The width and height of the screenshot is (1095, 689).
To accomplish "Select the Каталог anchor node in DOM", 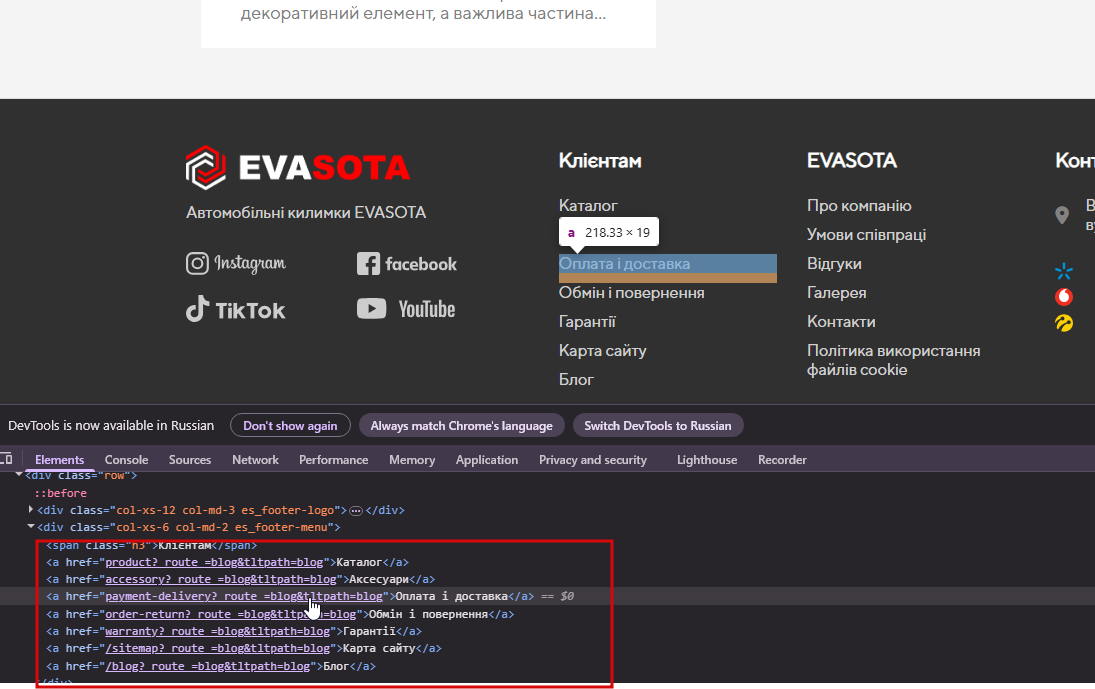I will [x=228, y=562].
